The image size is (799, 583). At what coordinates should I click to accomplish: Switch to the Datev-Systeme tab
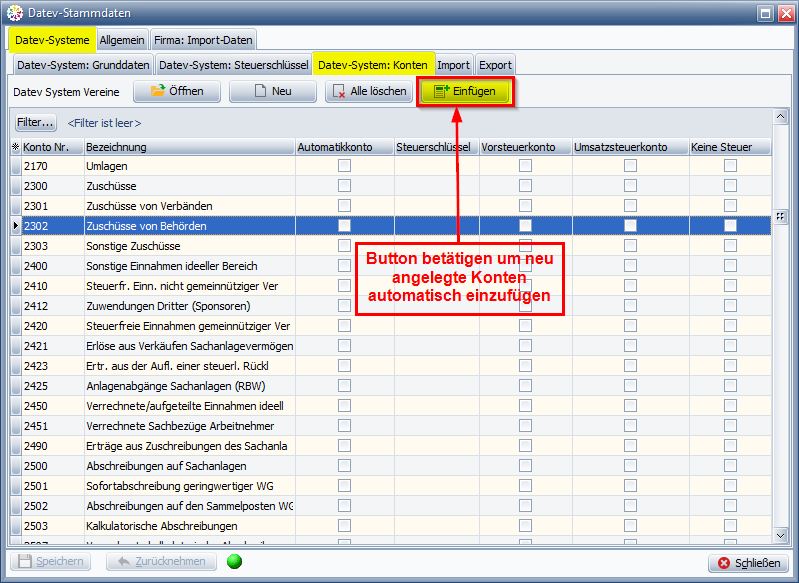[52, 40]
